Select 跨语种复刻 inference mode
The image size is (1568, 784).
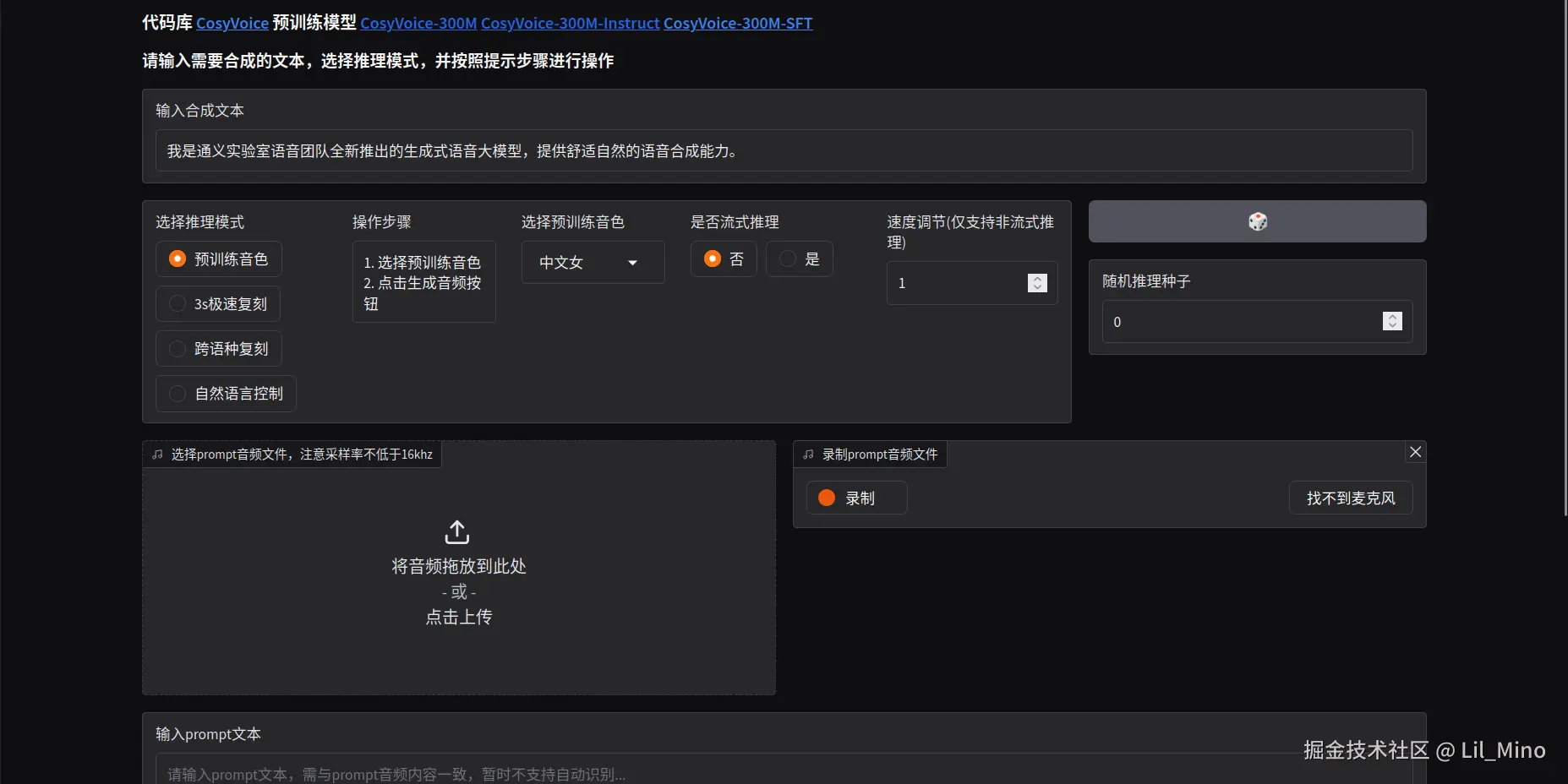point(219,349)
